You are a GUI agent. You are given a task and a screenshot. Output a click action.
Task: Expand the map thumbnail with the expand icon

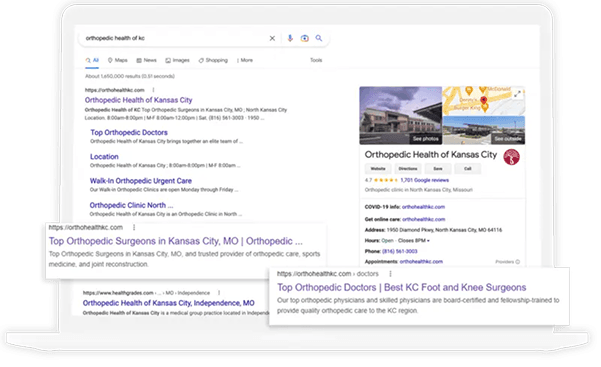tap(517, 94)
